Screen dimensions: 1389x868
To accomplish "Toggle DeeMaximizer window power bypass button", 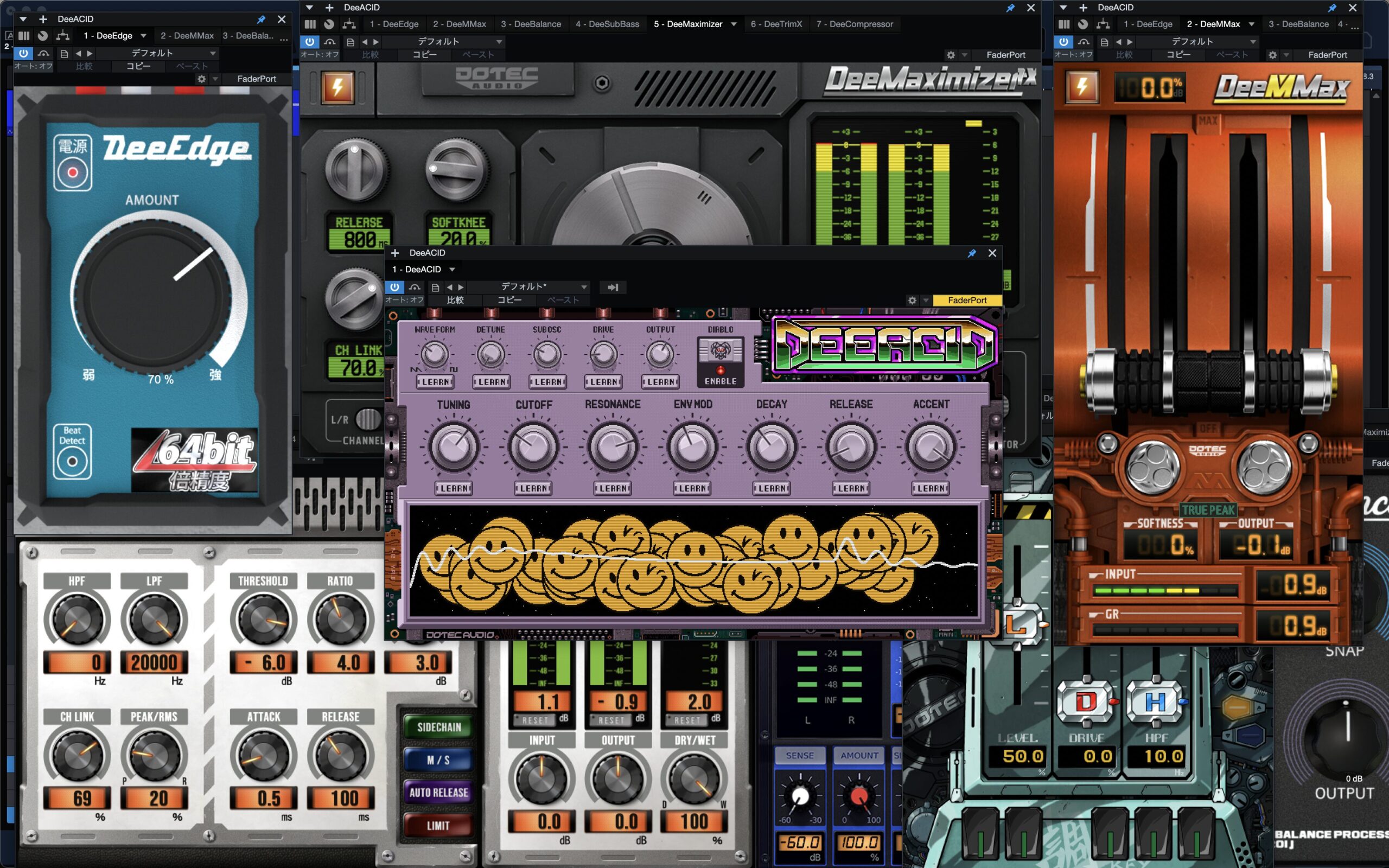I will click(310, 41).
